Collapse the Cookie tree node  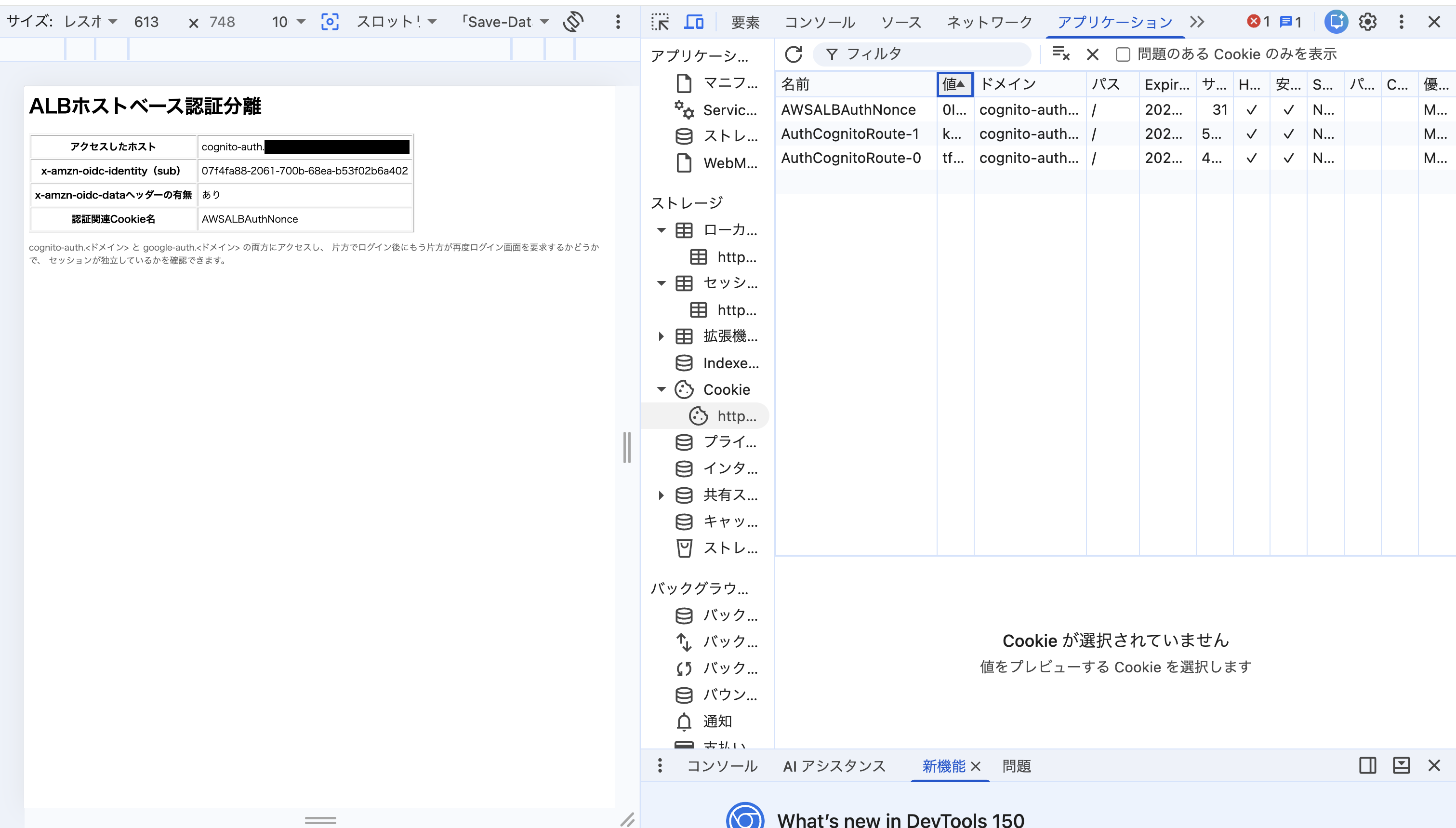(661, 389)
